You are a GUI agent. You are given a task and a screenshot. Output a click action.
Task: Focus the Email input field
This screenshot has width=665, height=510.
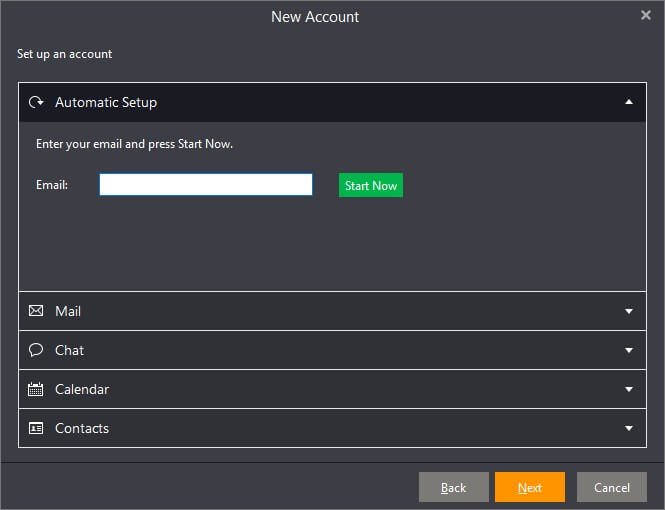[x=206, y=184]
